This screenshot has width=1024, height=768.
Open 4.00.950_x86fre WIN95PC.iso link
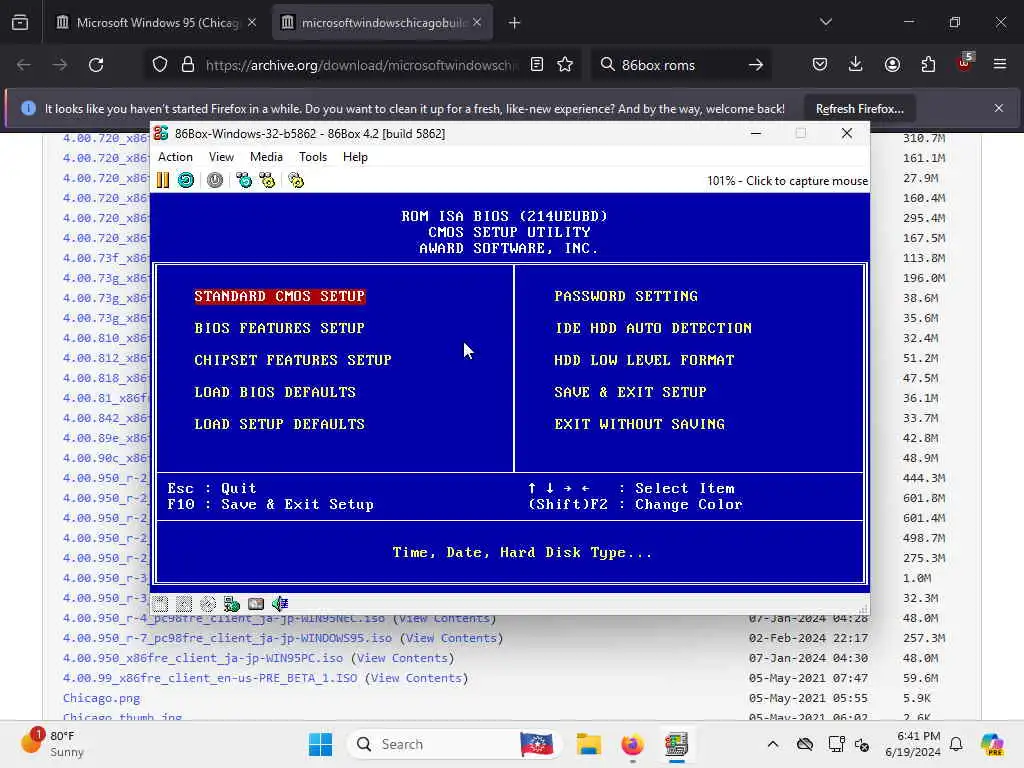pos(202,658)
